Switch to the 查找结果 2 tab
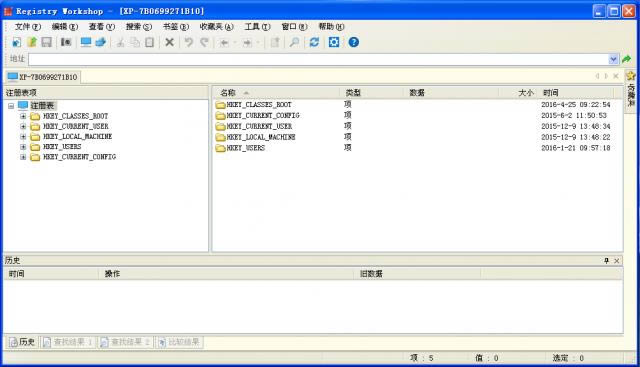The image size is (640, 367). tap(126, 342)
